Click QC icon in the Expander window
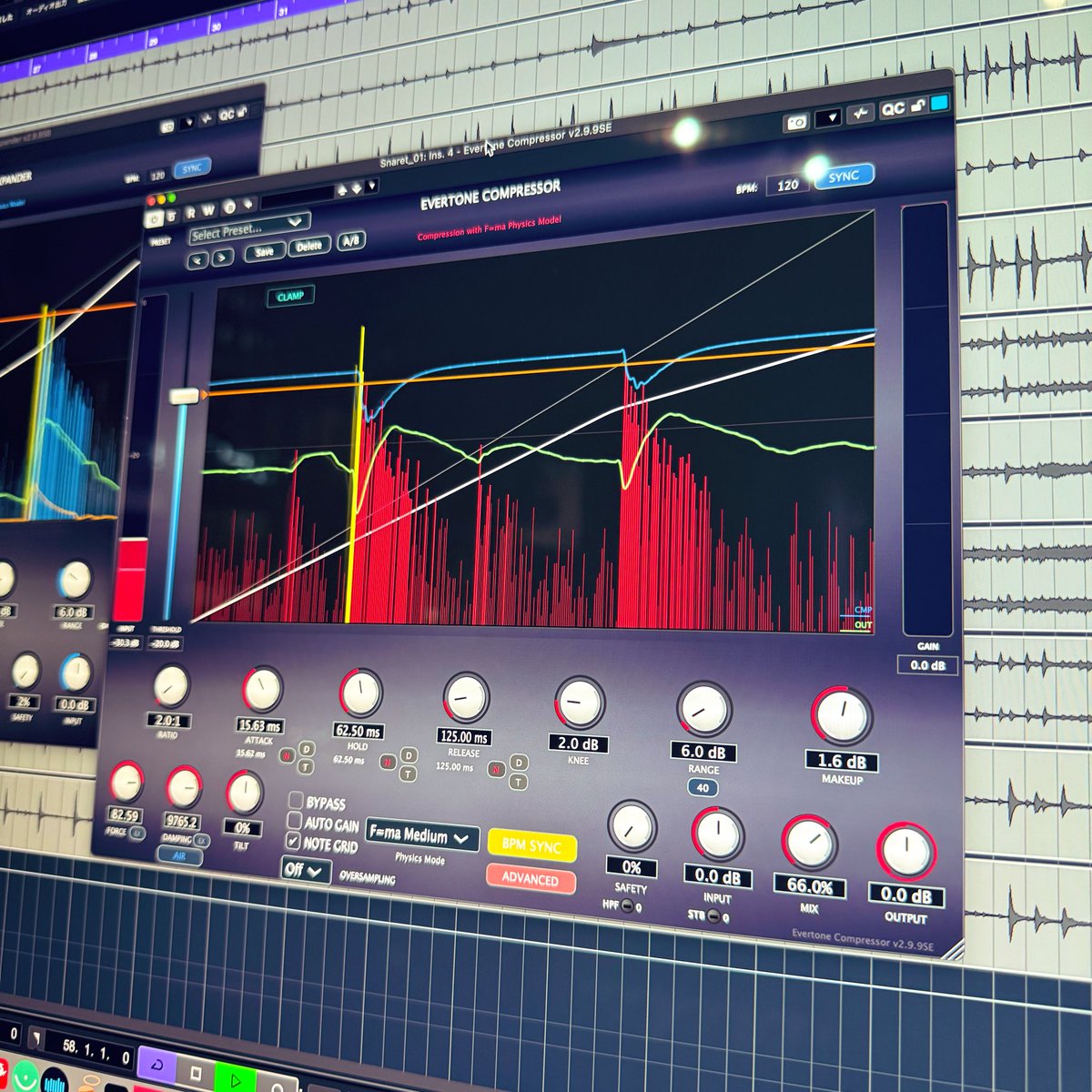Screen dimensions: 1092x1092 coord(227,115)
